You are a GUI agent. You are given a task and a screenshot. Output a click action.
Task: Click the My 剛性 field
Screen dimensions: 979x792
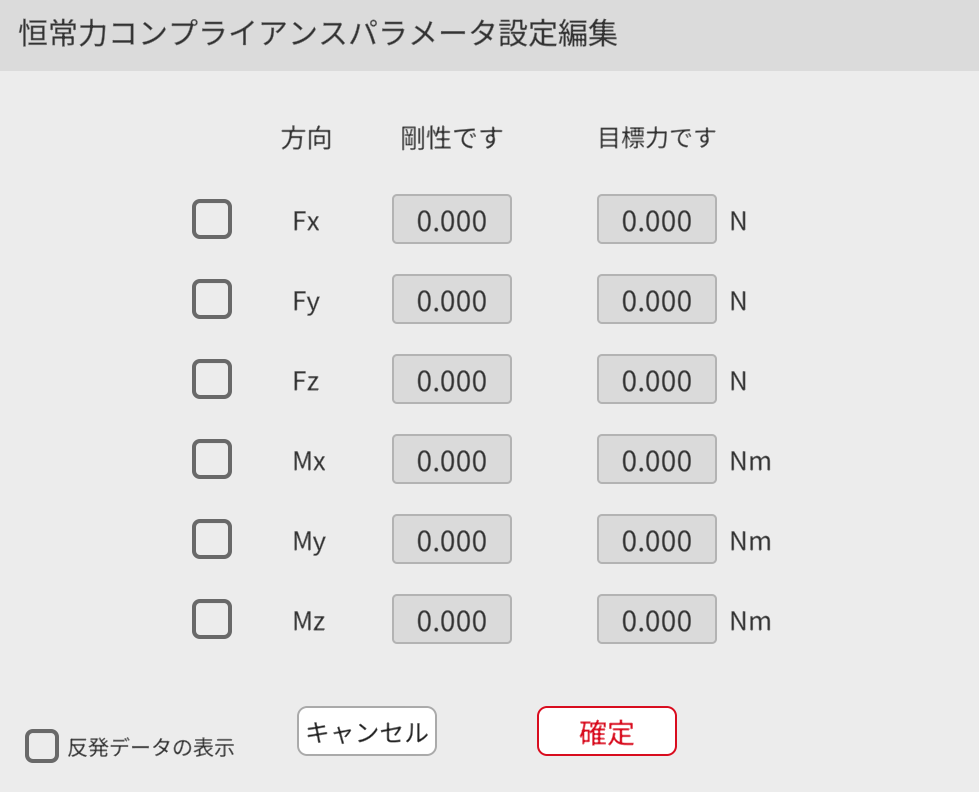[452, 540]
